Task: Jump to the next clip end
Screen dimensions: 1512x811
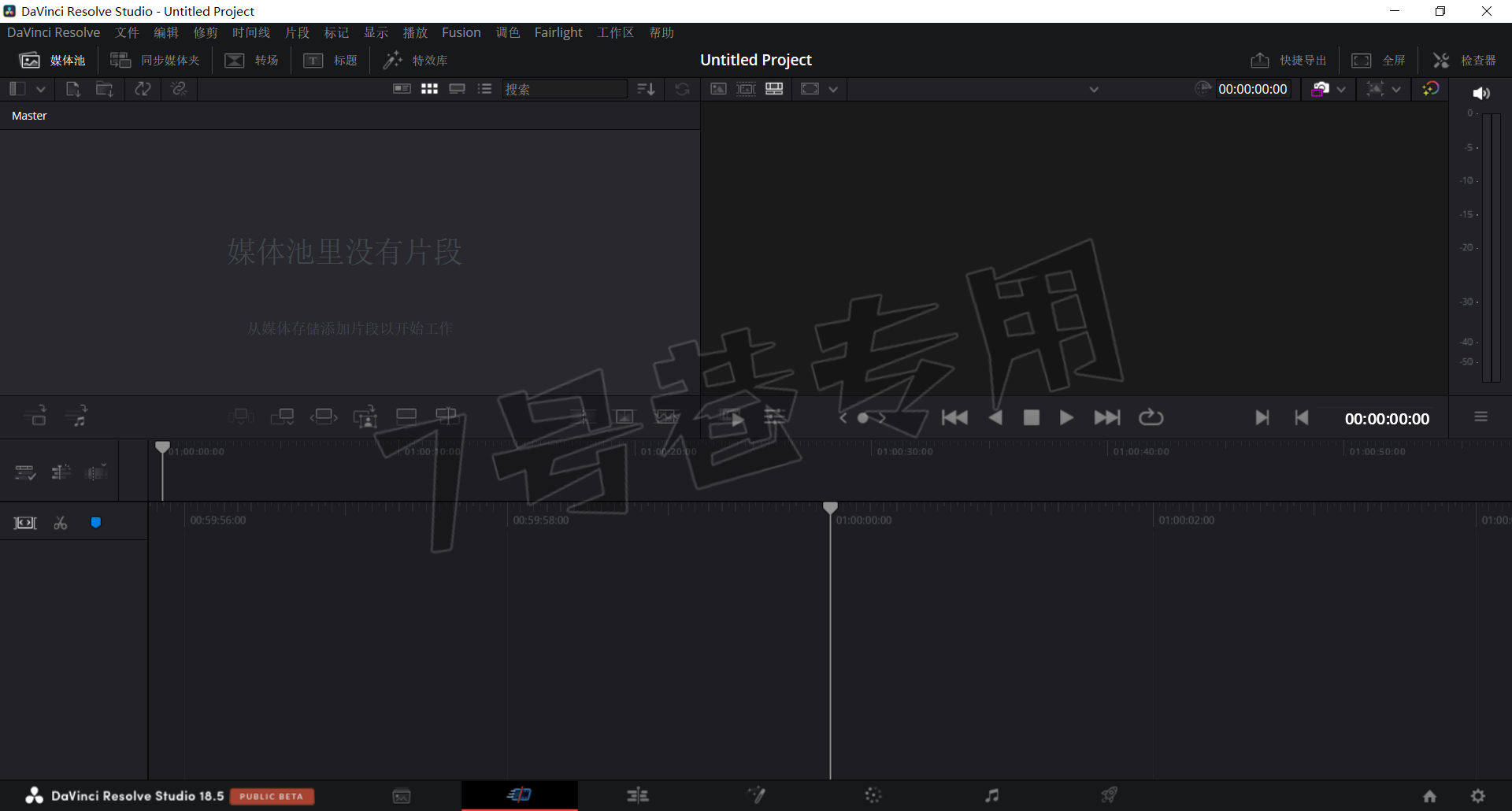Action: 1106,417
